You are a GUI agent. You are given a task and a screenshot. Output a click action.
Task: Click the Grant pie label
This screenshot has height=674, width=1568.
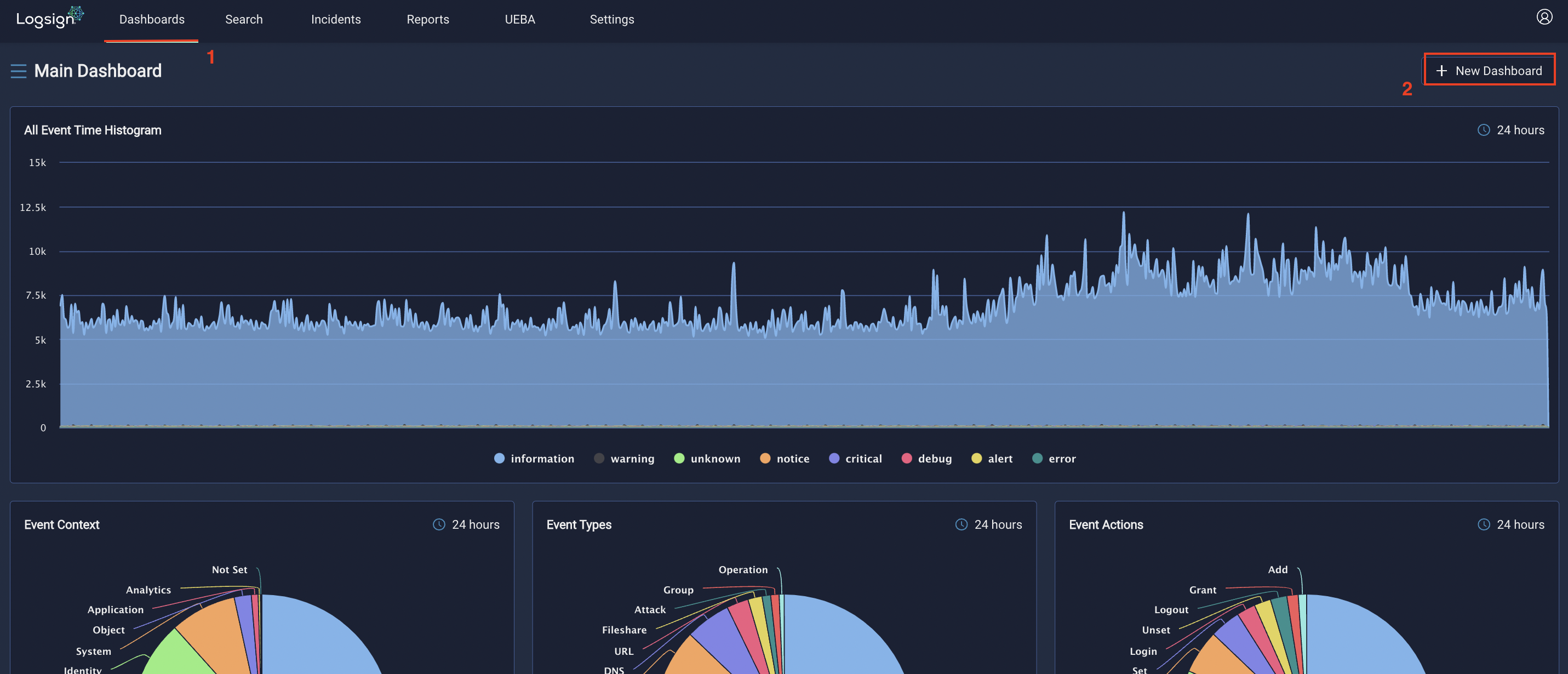[1202, 590]
